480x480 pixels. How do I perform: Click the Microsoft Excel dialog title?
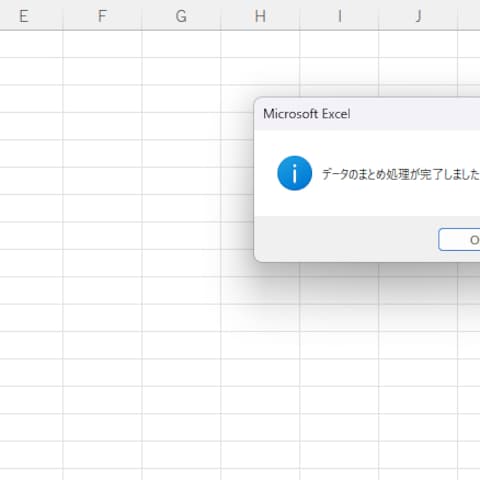tap(307, 114)
